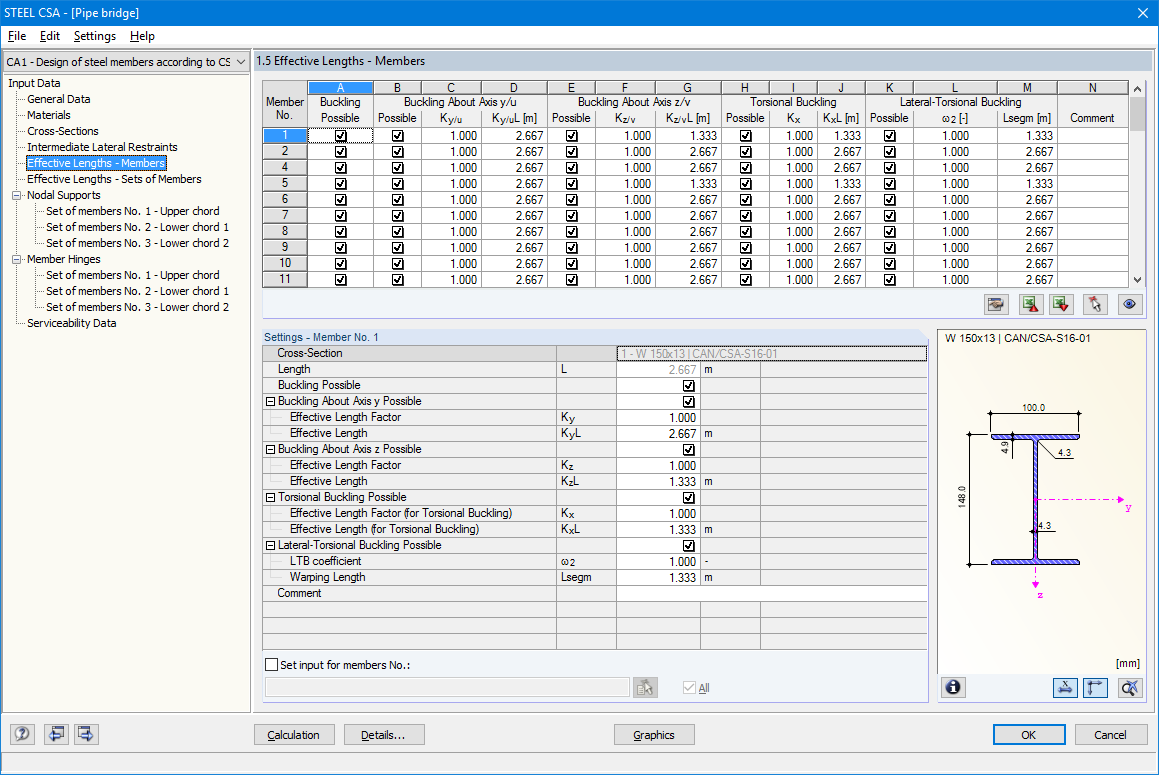Select General Data in the tree
1159x775 pixels.
58,99
